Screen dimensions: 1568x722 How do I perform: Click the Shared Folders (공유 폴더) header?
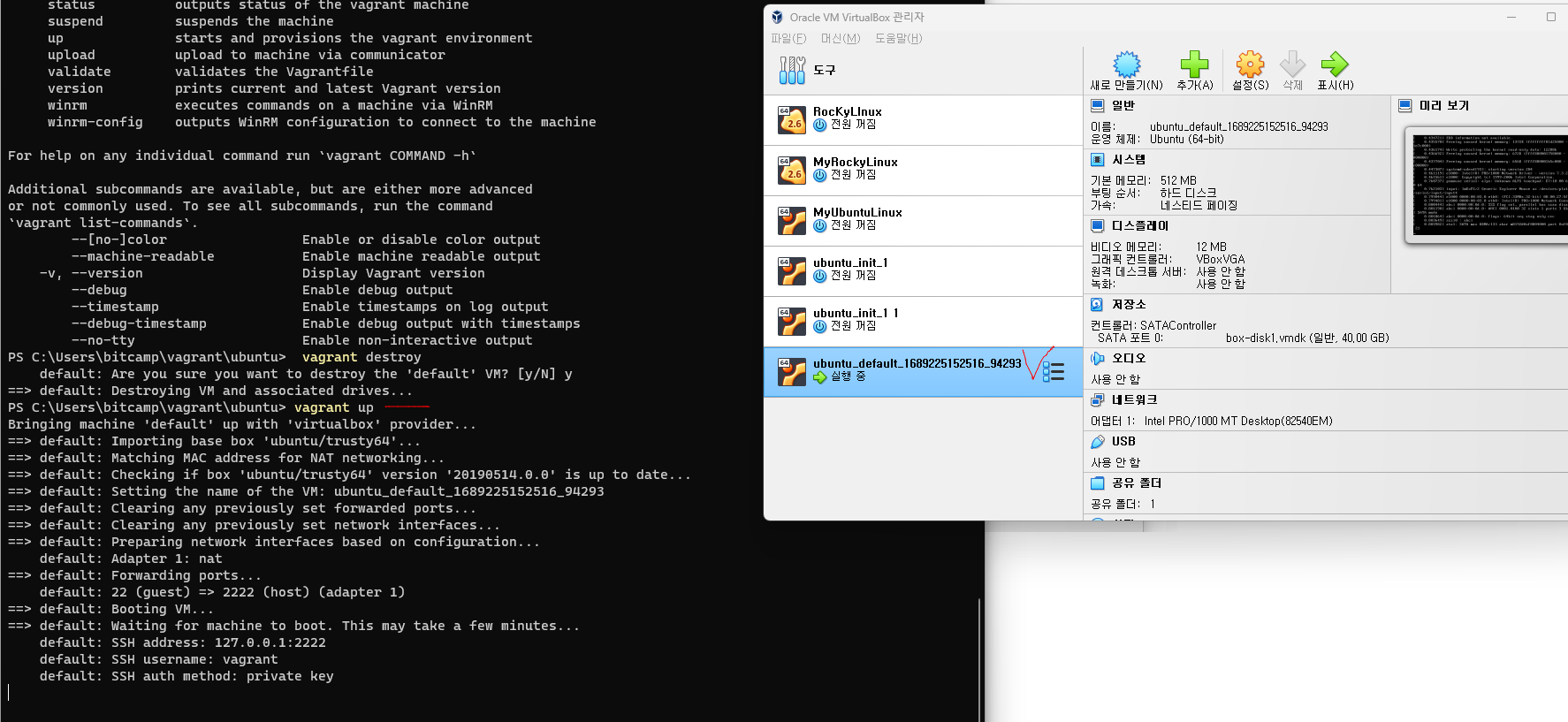[x=1137, y=483]
